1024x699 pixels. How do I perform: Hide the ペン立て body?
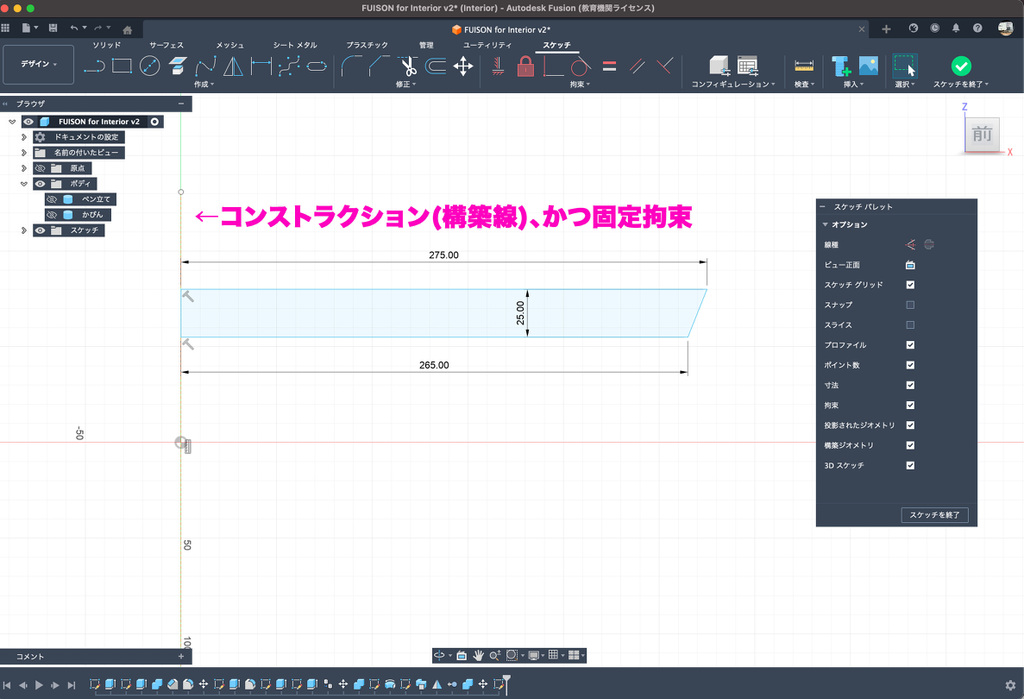point(52,199)
